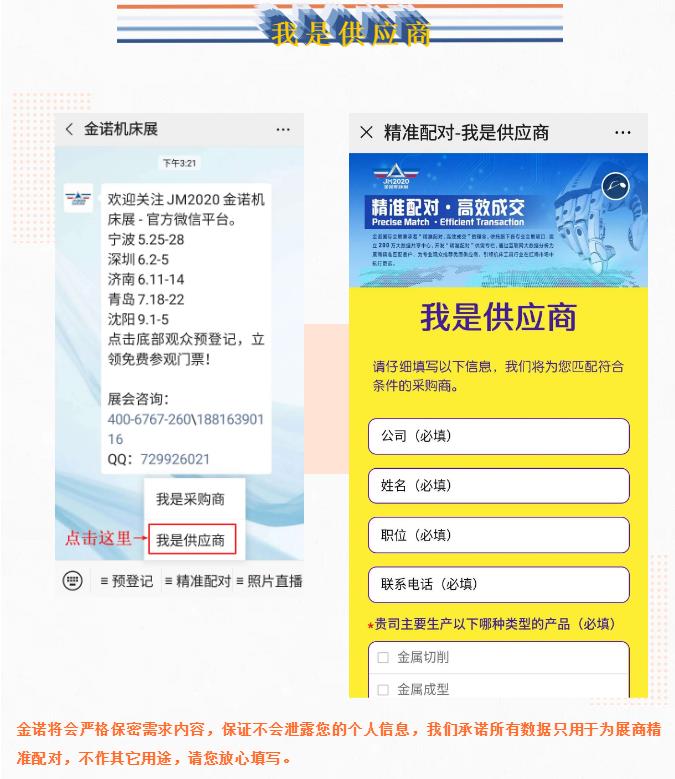This screenshot has height=779, width=675.
Task: Open the three-dots menu on supplier page
Action: [622, 133]
